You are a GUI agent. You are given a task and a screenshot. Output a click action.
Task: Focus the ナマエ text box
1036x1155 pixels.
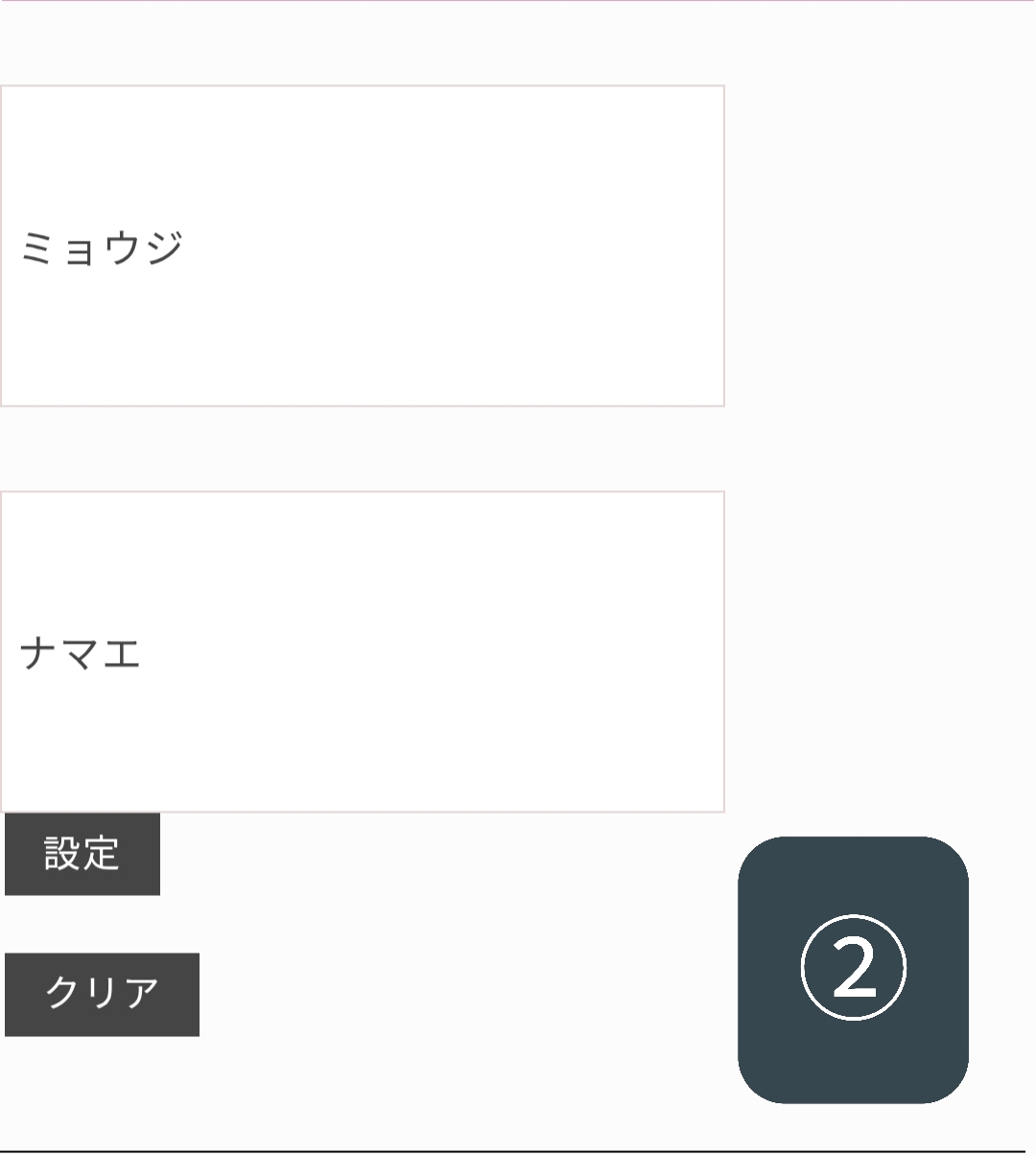[x=362, y=652]
